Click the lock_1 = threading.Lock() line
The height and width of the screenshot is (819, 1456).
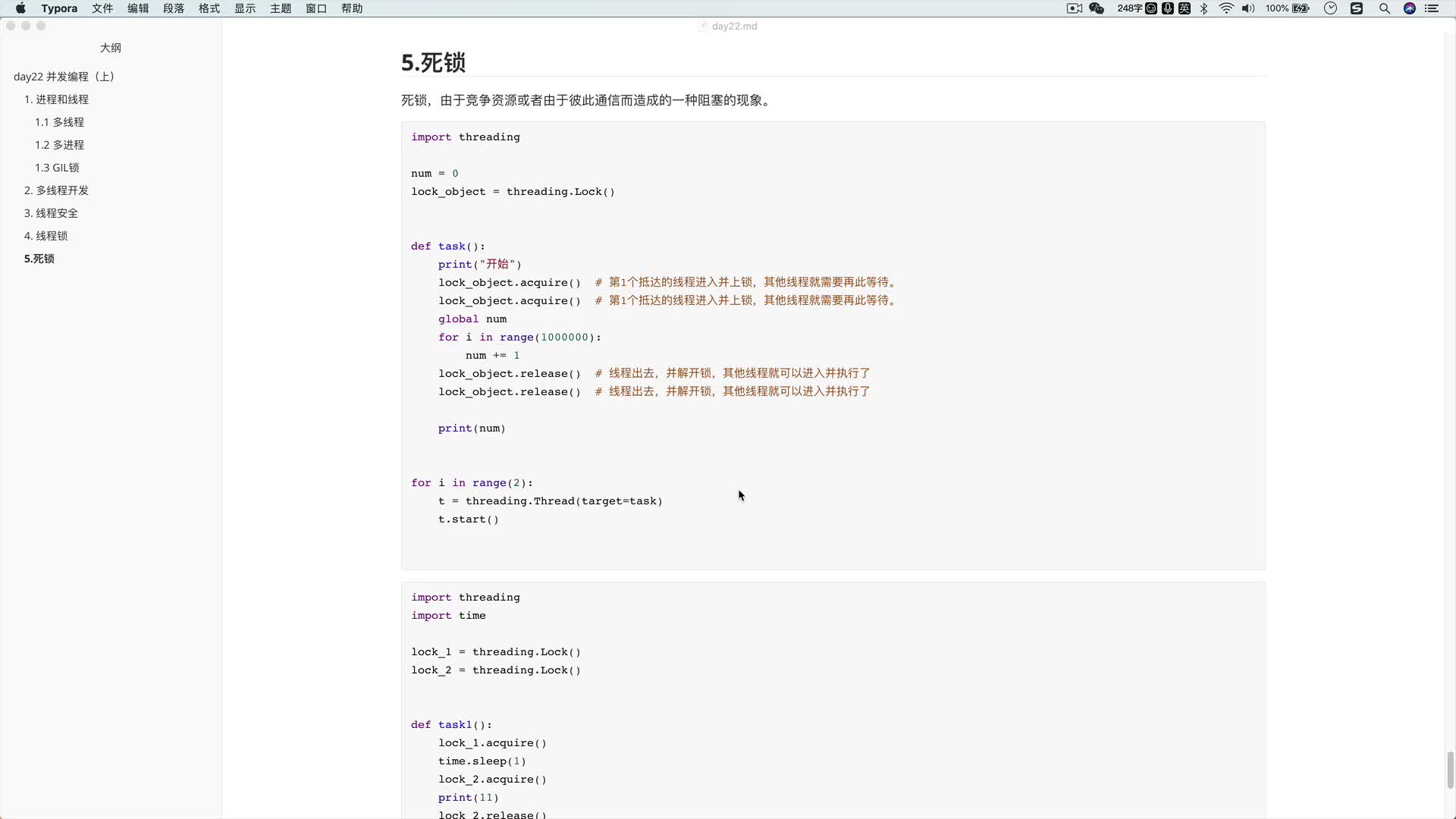tap(496, 652)
